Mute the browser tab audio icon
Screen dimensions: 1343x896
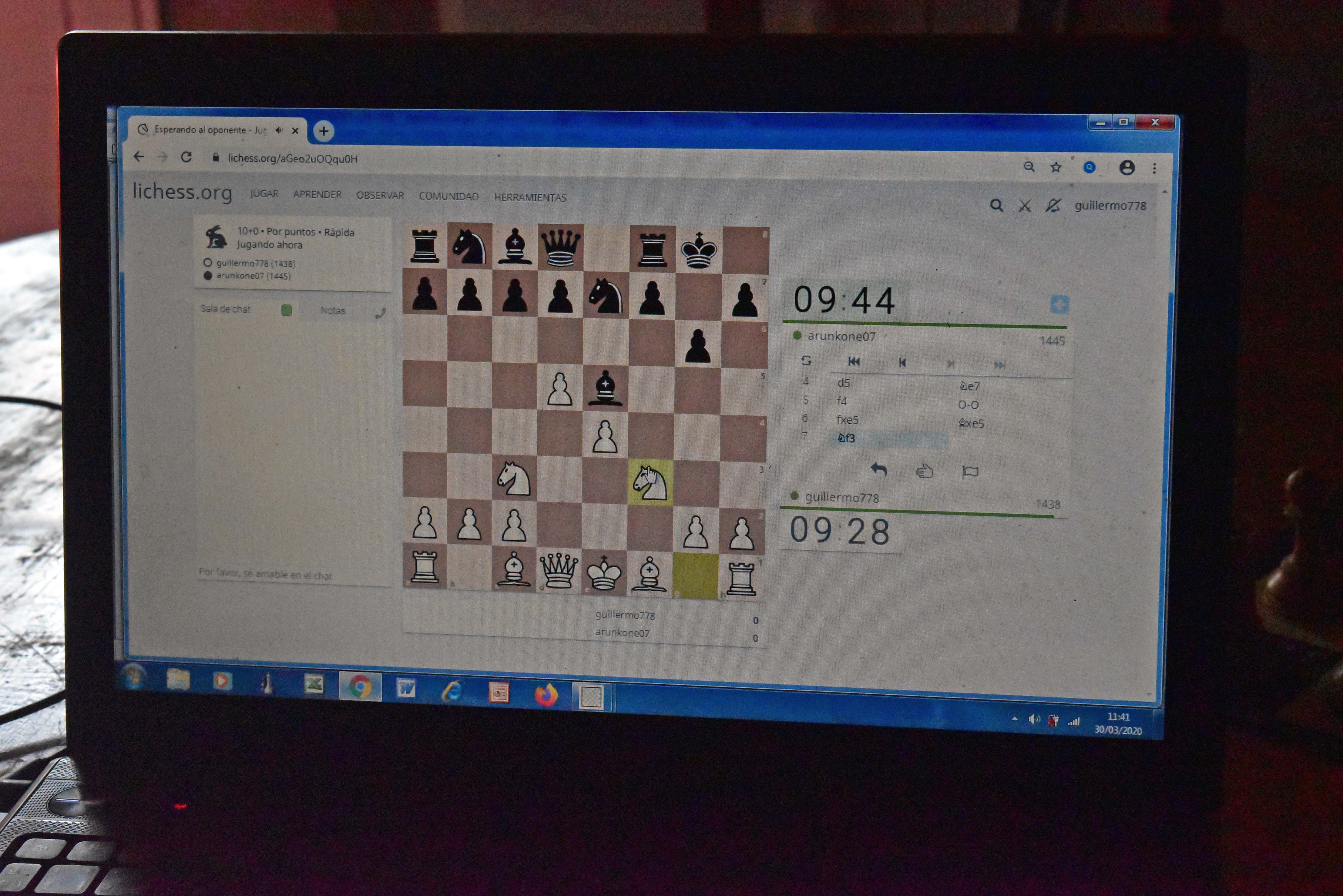(x=279, y=130)
